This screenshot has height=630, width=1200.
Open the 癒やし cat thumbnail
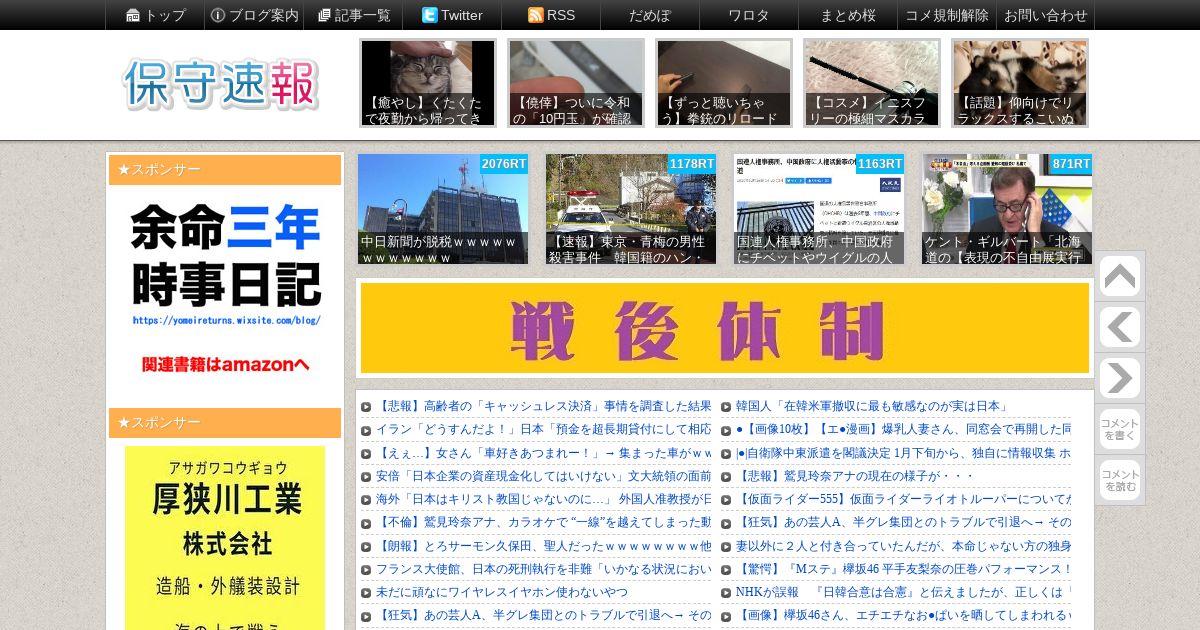pos(428,83)
